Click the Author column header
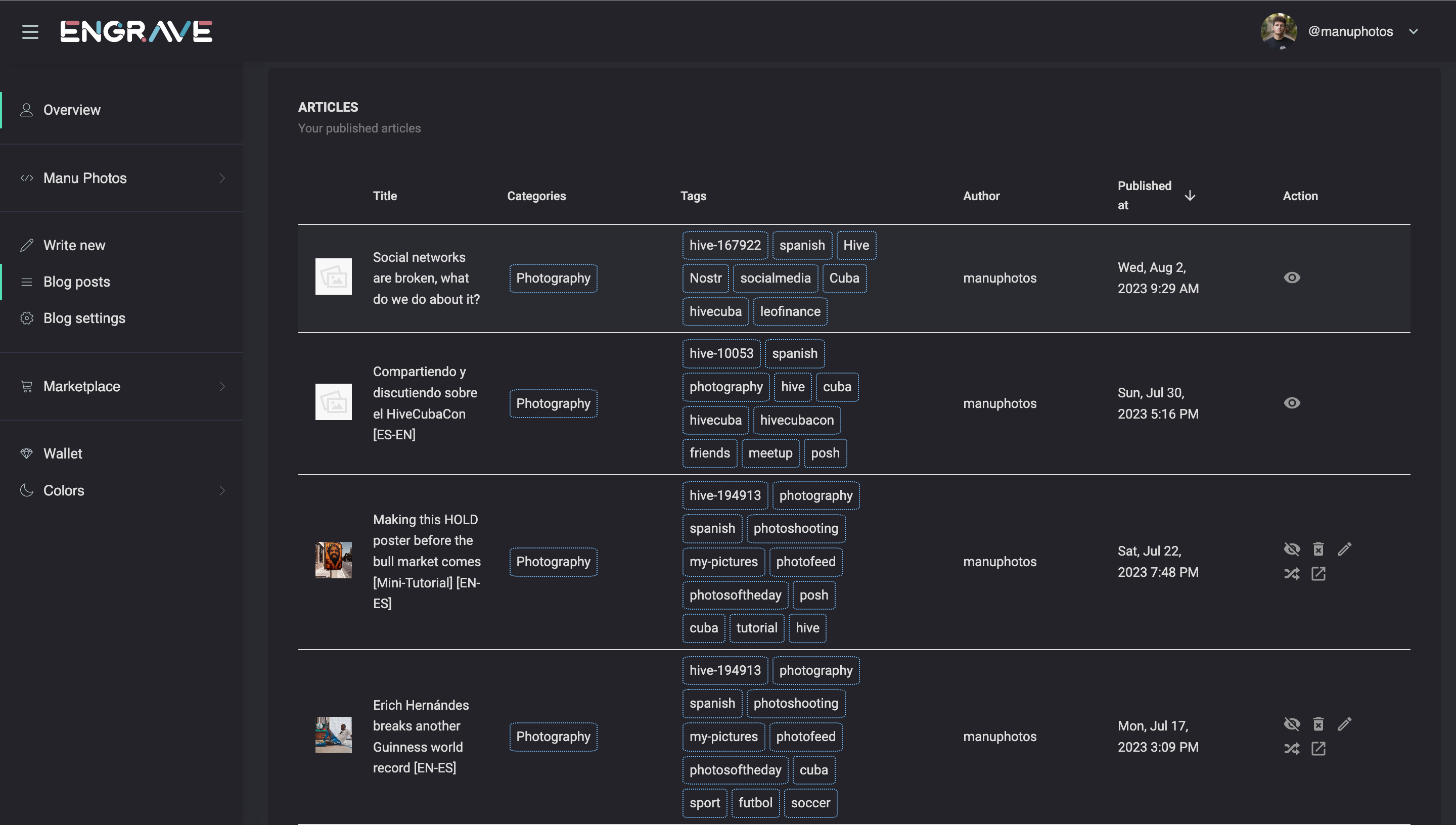 point(981,196)
